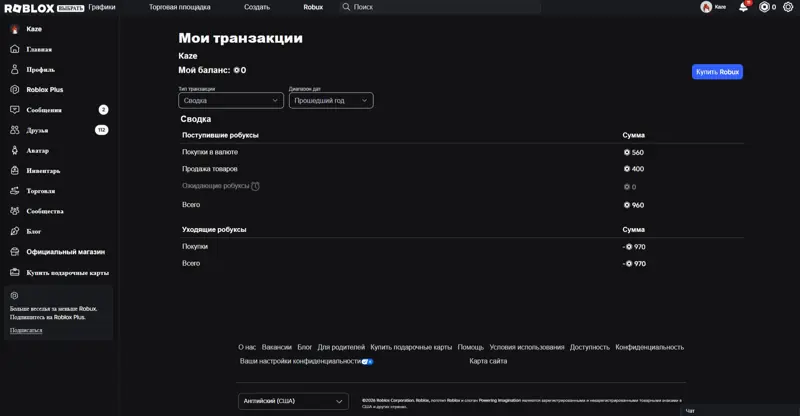This screenshot has width=800, height=416.
Task: Open the Блог footer link
Action: click(305, 347)
